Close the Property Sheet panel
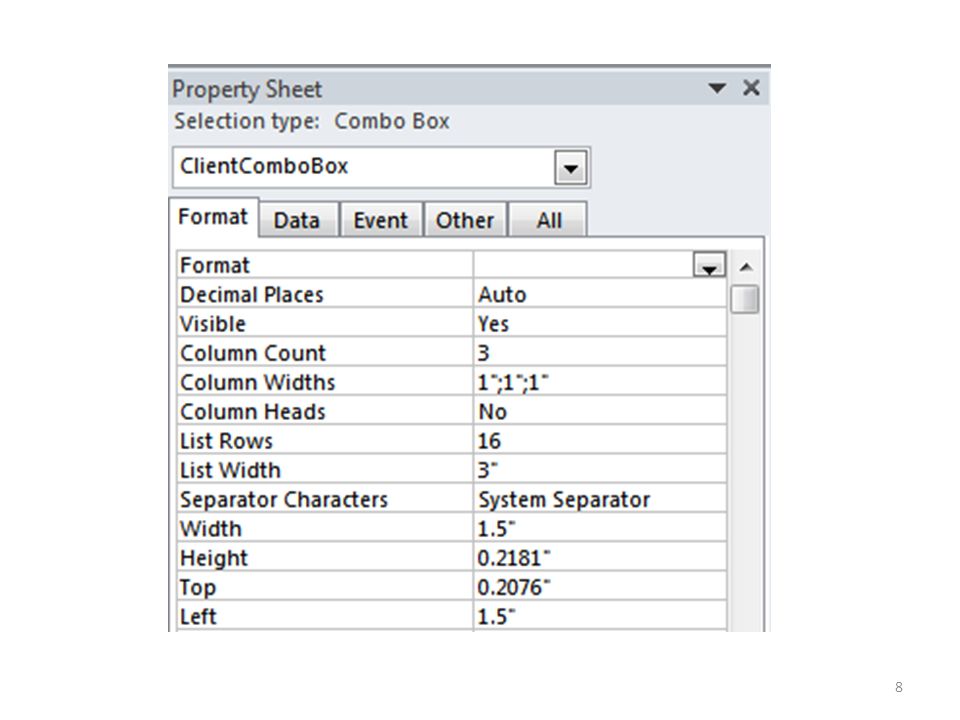The width and height of the screenshot is (960, 720). click(x=751, y=88)
